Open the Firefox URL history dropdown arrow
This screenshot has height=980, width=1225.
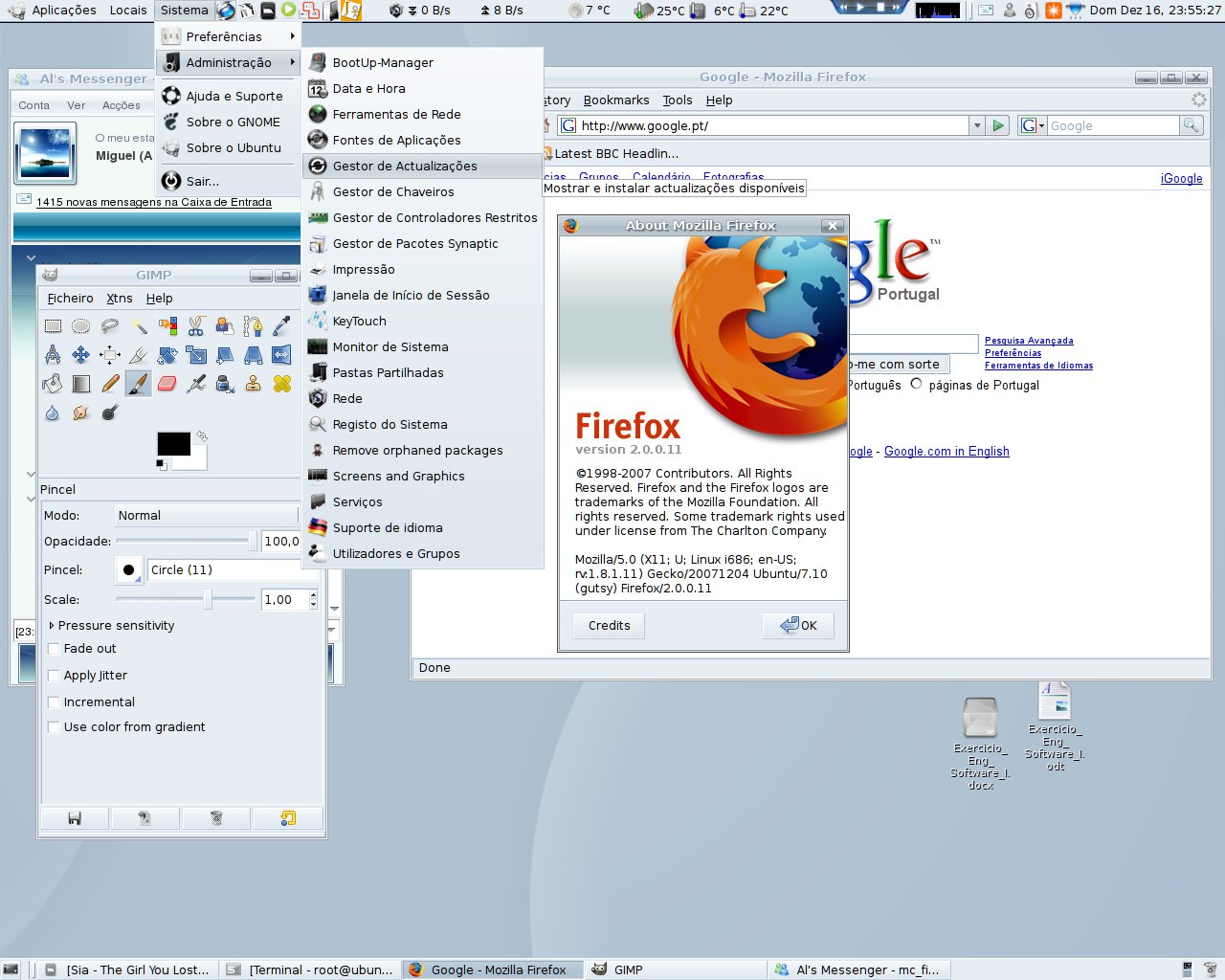[977, 125]
